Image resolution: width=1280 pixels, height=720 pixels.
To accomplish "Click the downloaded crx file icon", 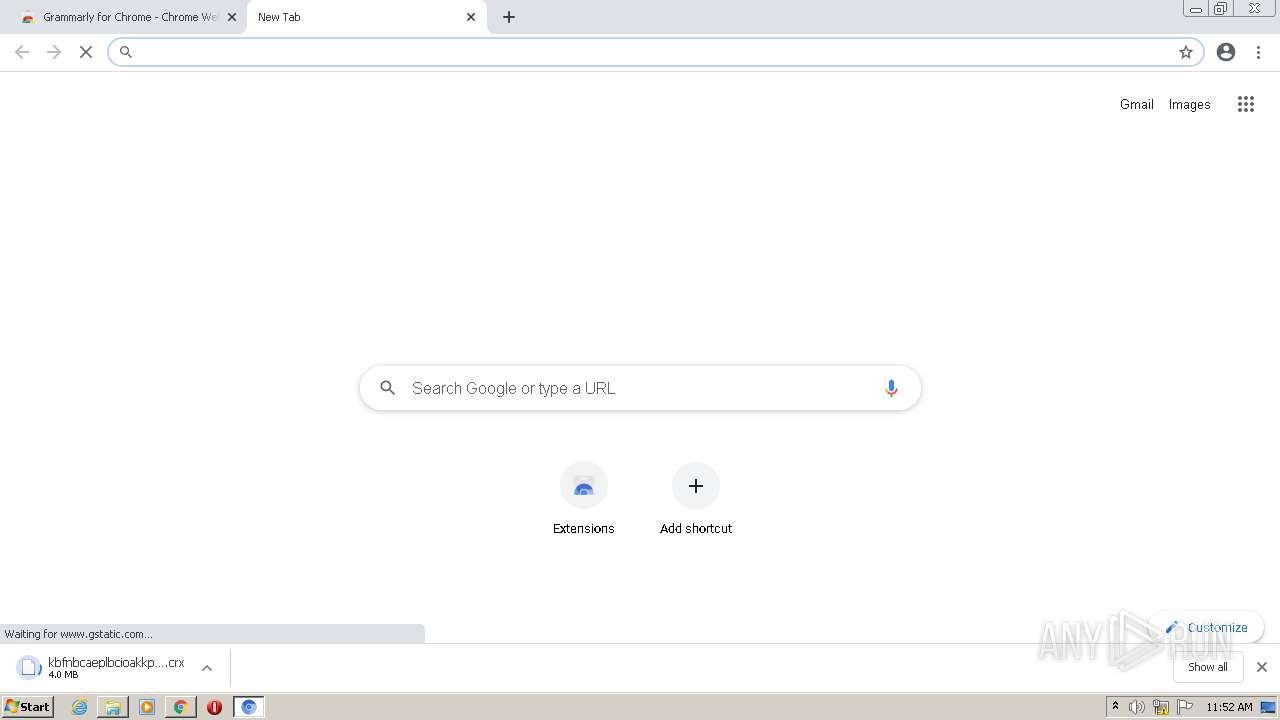I will coord(30,667).
